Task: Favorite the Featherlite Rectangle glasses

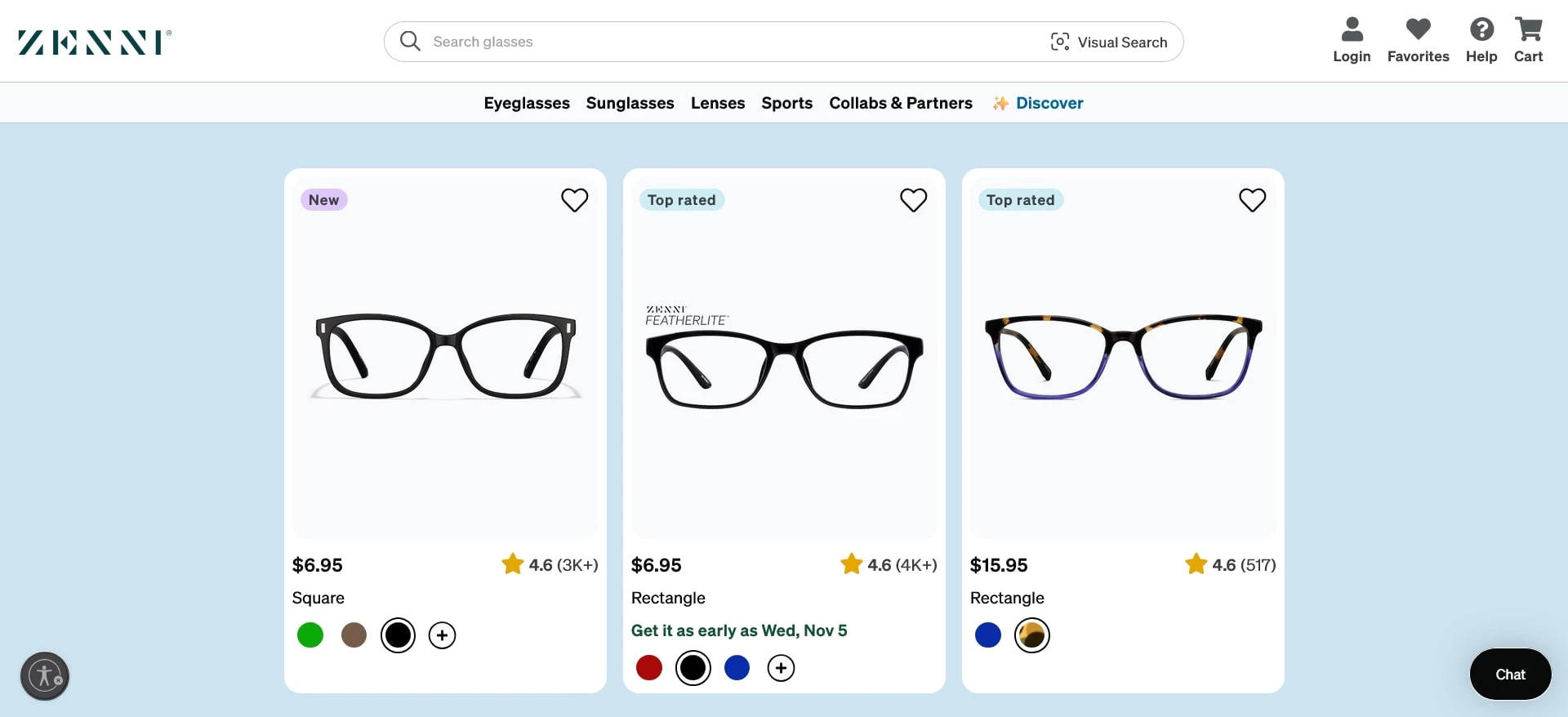Action: click(913, 200)
